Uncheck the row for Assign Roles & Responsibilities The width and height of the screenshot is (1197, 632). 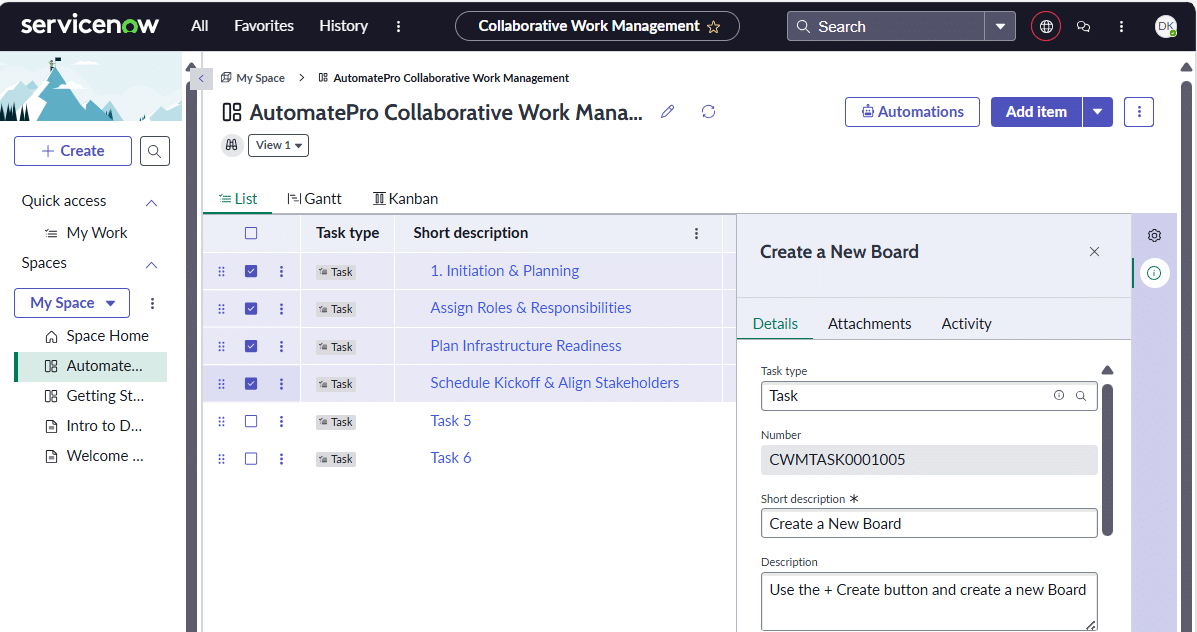(251, 308)
